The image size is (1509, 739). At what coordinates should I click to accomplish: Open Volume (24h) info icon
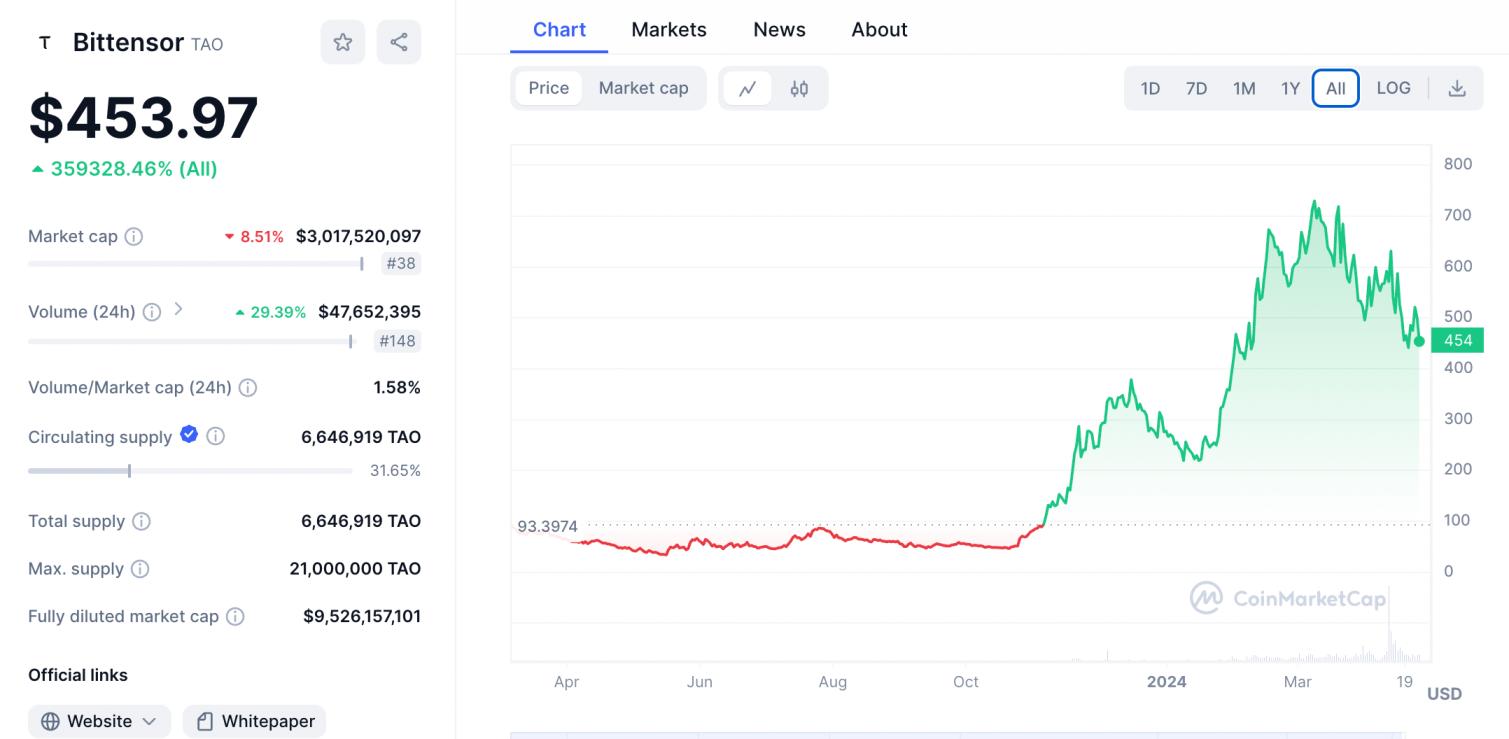tap(152, 312)
